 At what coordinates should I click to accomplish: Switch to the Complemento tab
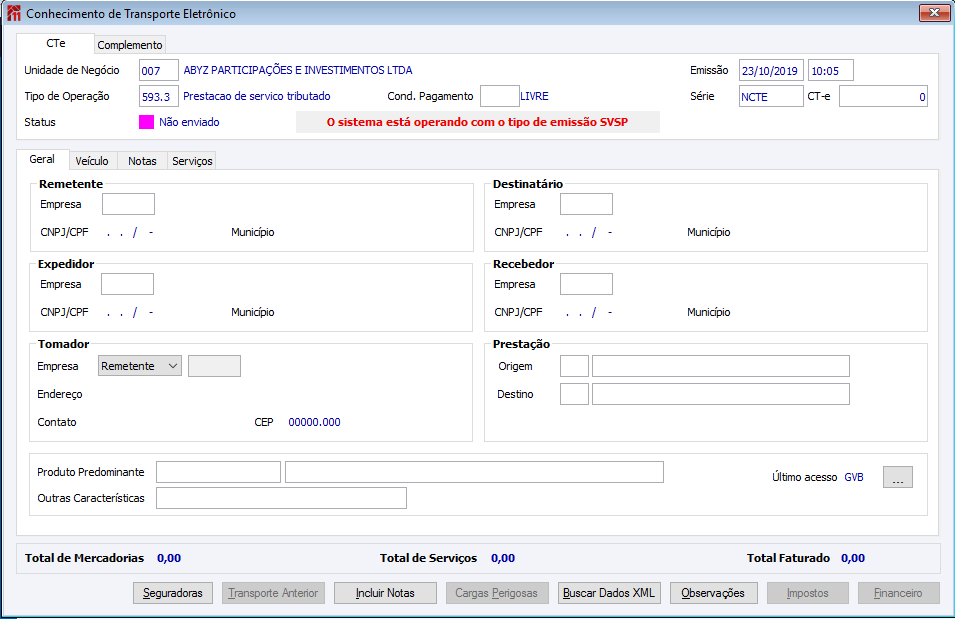click(130, 45)
